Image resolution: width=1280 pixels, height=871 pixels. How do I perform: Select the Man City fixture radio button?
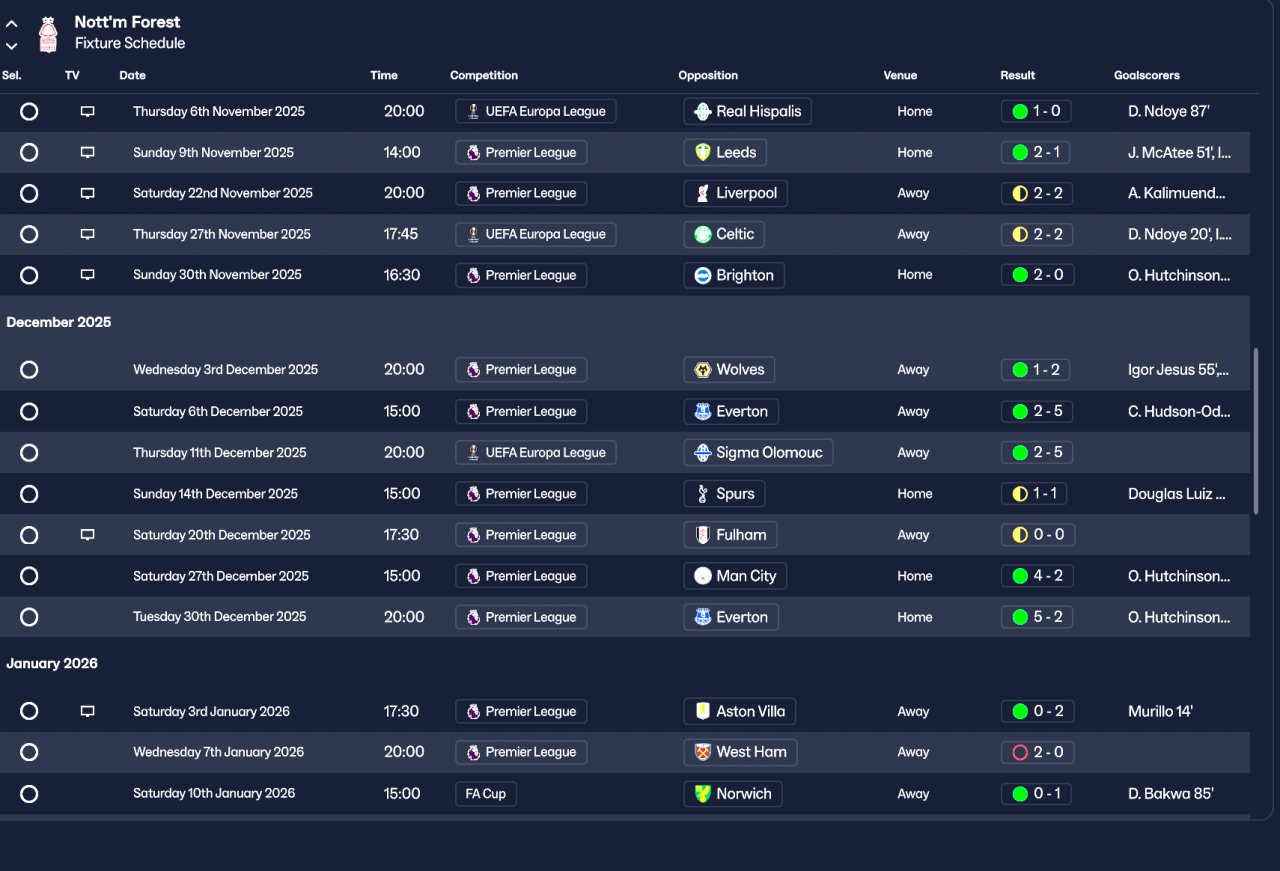click(29, 576)
